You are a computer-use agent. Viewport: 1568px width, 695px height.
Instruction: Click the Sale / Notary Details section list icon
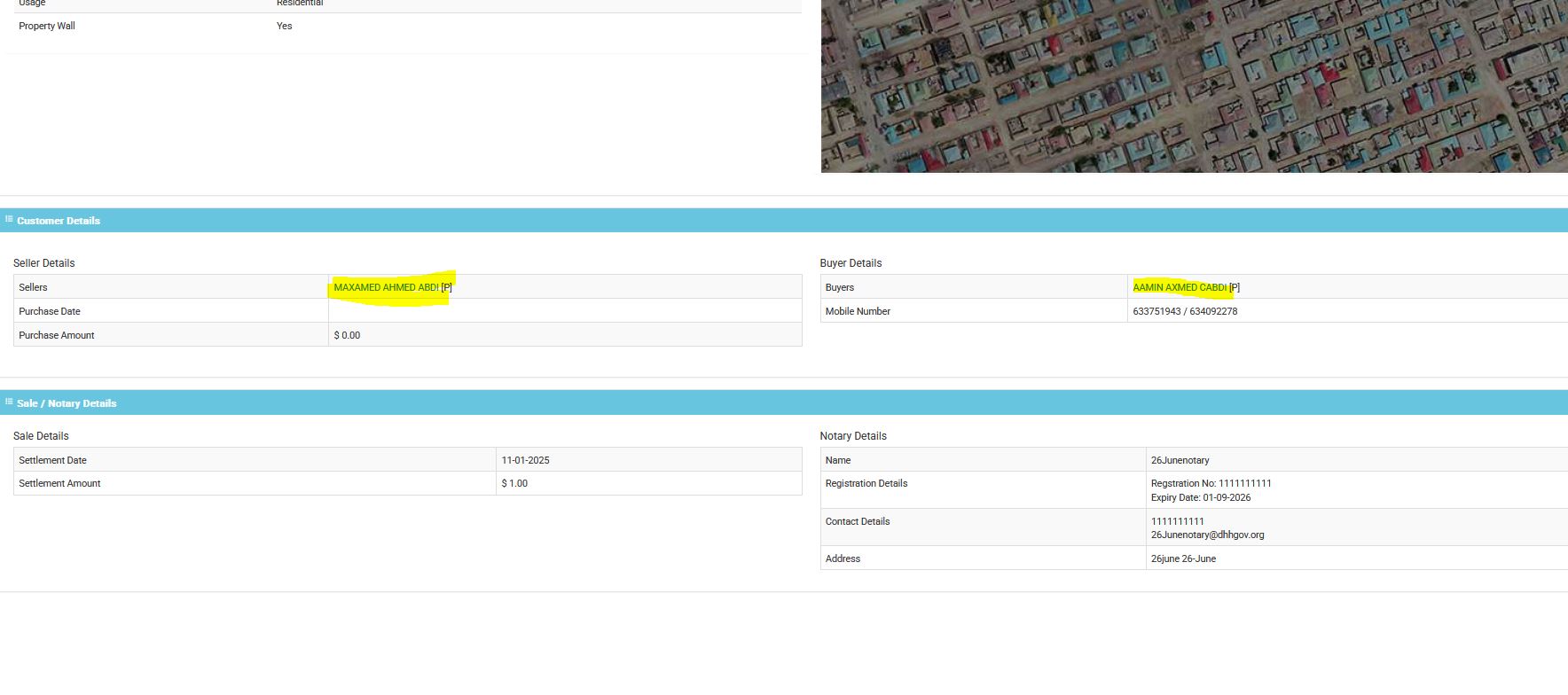(9, 402)
